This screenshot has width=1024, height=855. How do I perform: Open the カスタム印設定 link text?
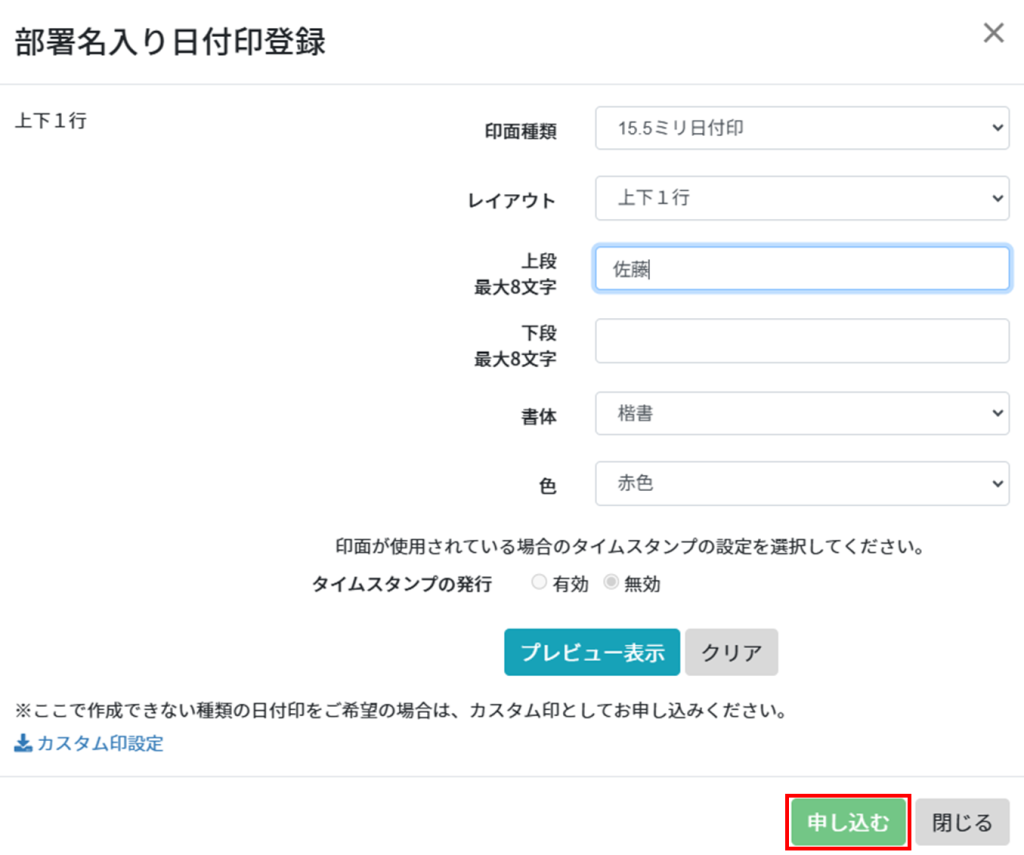[100, 744]
